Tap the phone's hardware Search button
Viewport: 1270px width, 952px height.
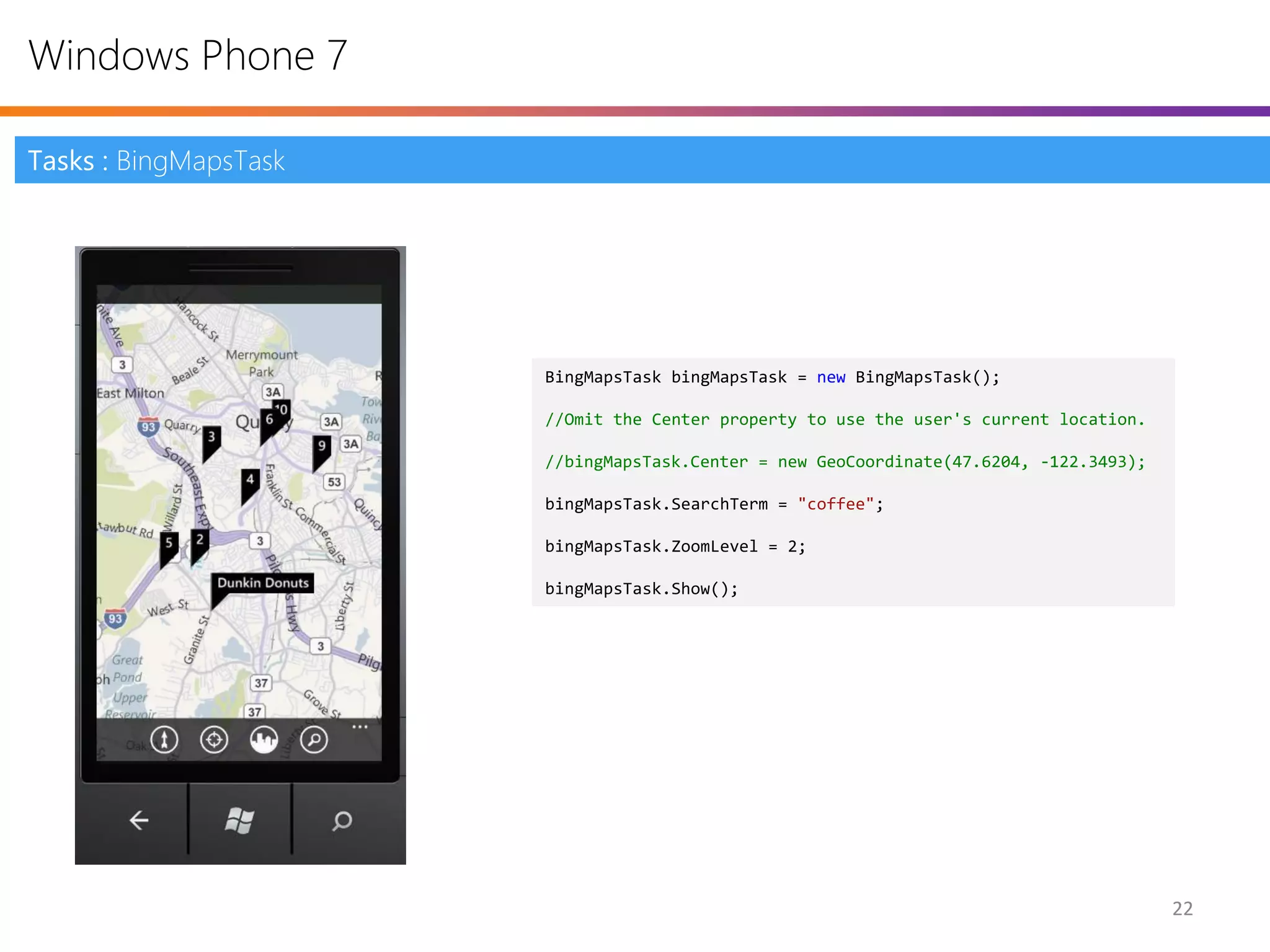[x=342, y=821]
